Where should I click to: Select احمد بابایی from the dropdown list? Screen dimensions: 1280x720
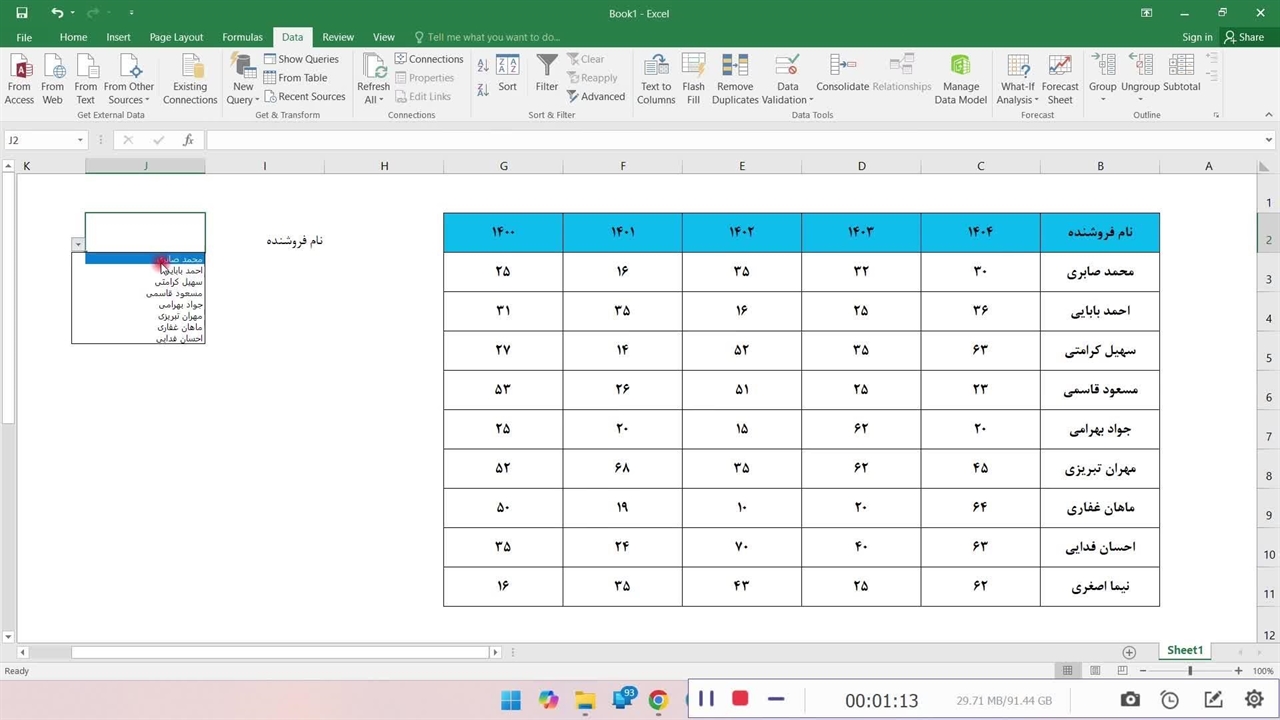184,271
